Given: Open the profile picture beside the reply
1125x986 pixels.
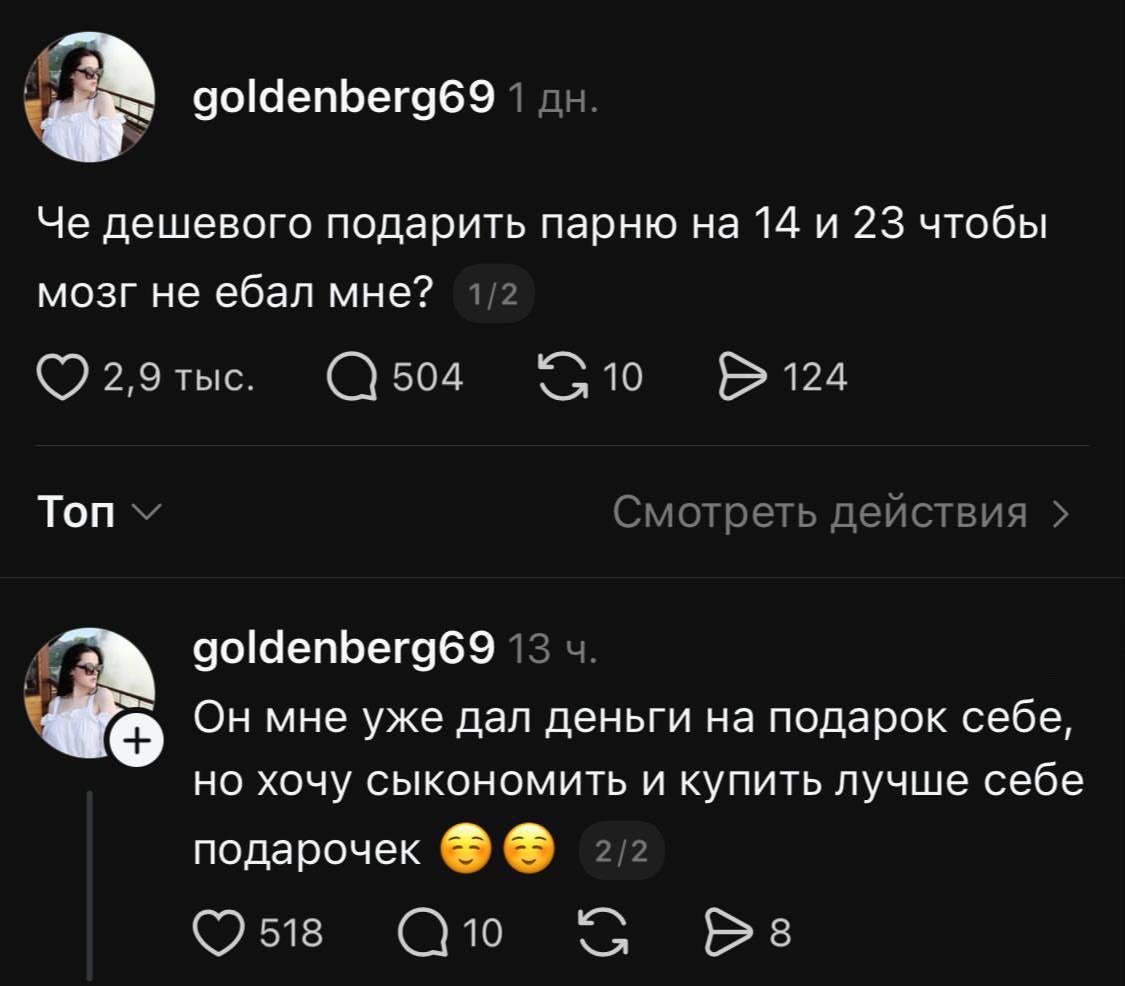Looking at the screenshot, I should tap(89, 690).
